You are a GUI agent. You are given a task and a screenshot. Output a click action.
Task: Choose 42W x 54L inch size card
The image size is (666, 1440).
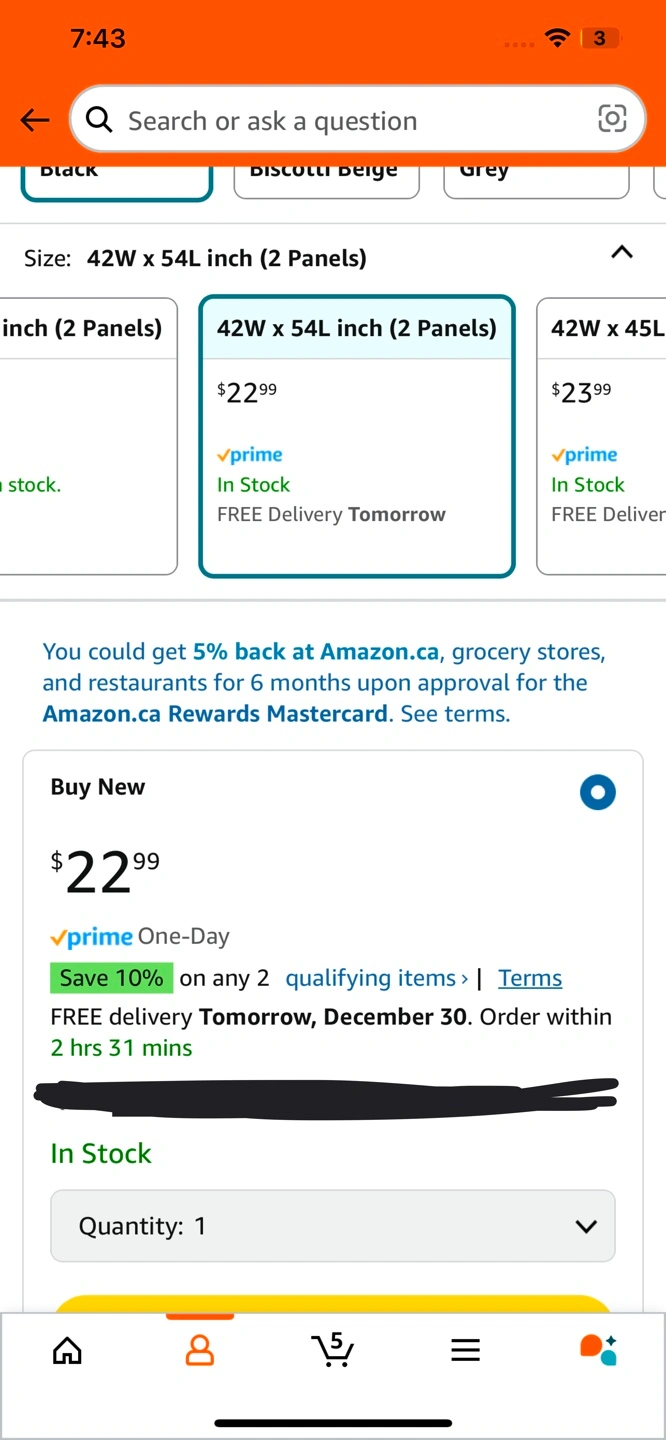coord(357,436)
